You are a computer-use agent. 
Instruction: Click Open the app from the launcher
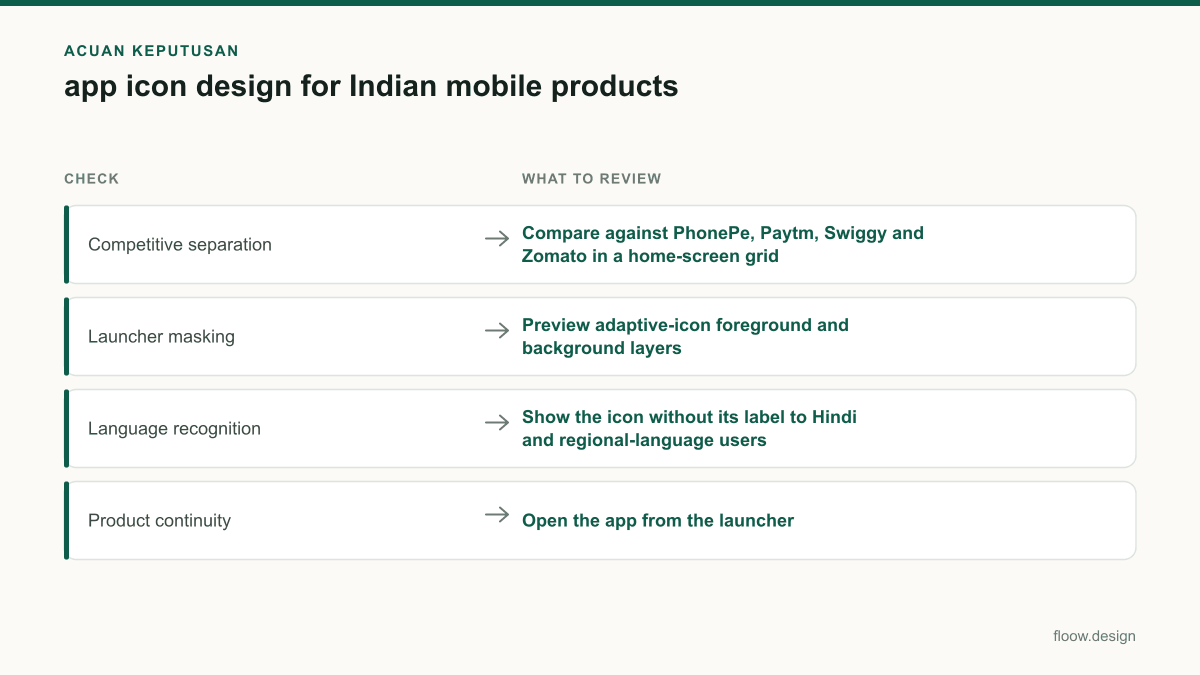point(658,520)
